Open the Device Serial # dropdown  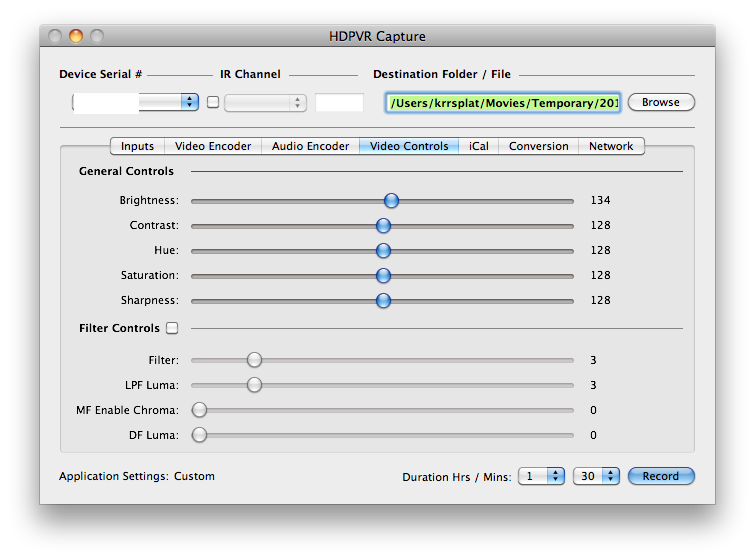coord(135,102)
